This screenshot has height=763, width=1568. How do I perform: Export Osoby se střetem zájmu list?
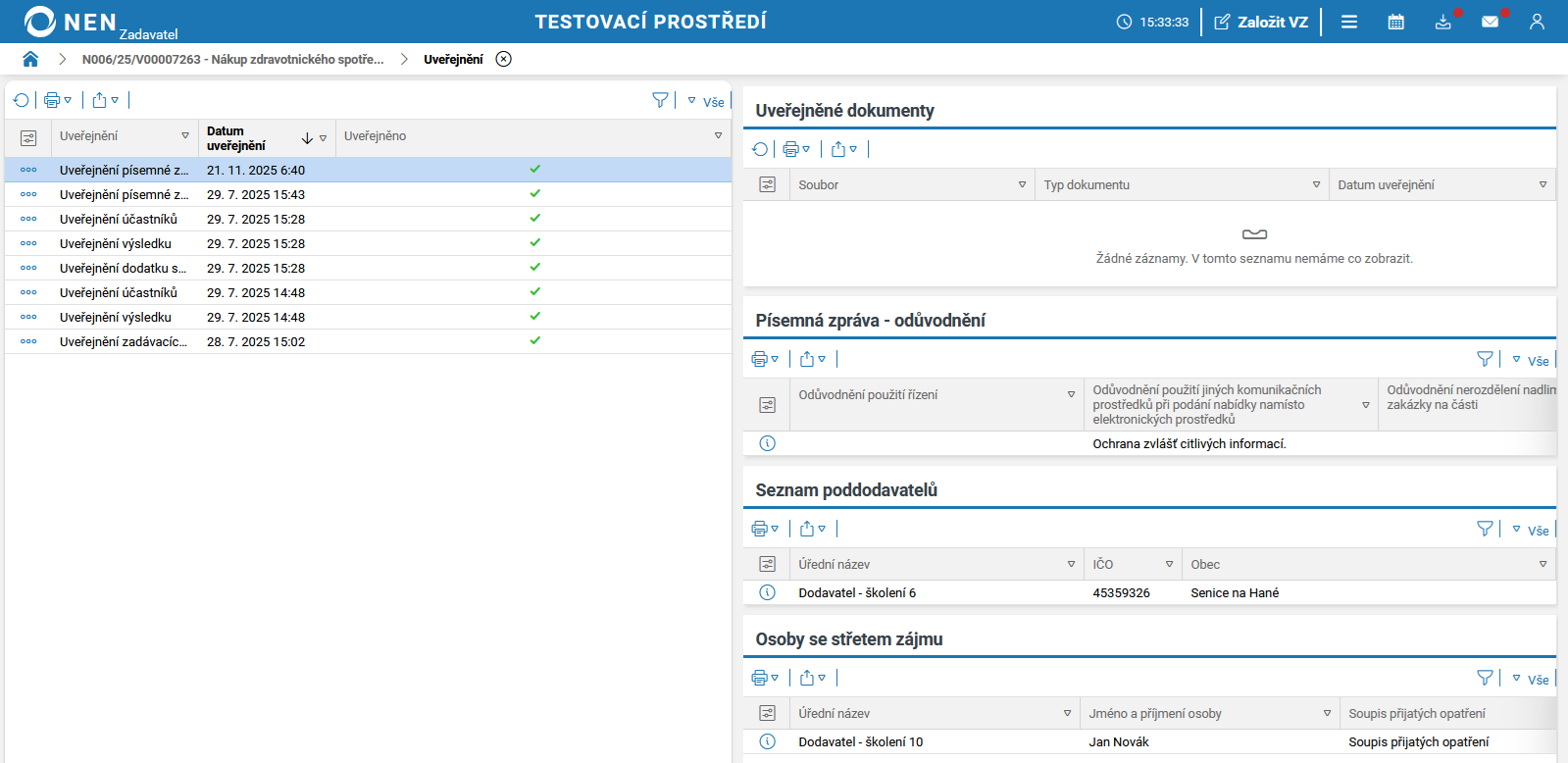(813, 678)
